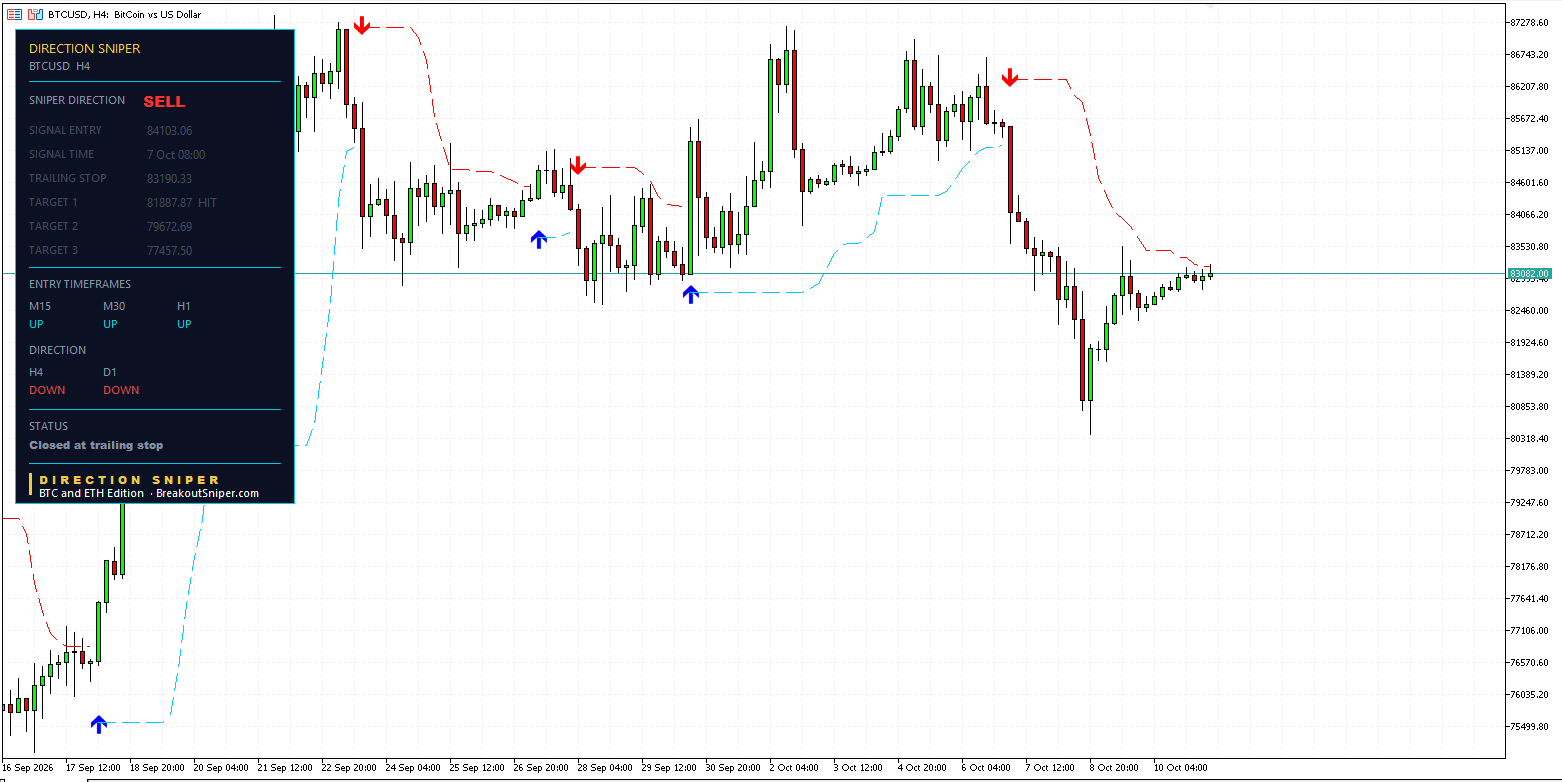1562x782 pixels.
Task: Select the blue buy arrow near 30 Sep
Action: click(690, 294)
